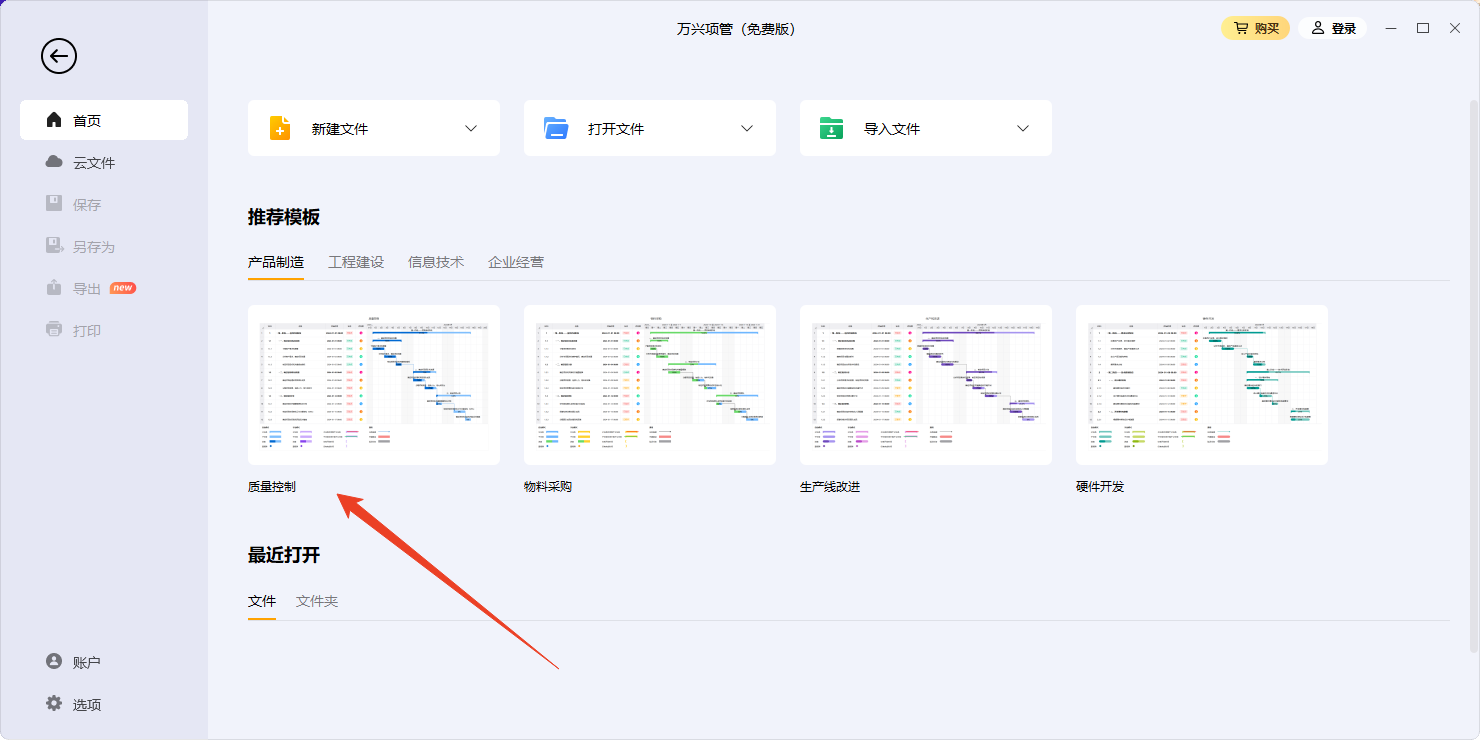Expand the 导入文件 dropdown arrow
Screen dimensions: 1480x740
[1023, 128]
